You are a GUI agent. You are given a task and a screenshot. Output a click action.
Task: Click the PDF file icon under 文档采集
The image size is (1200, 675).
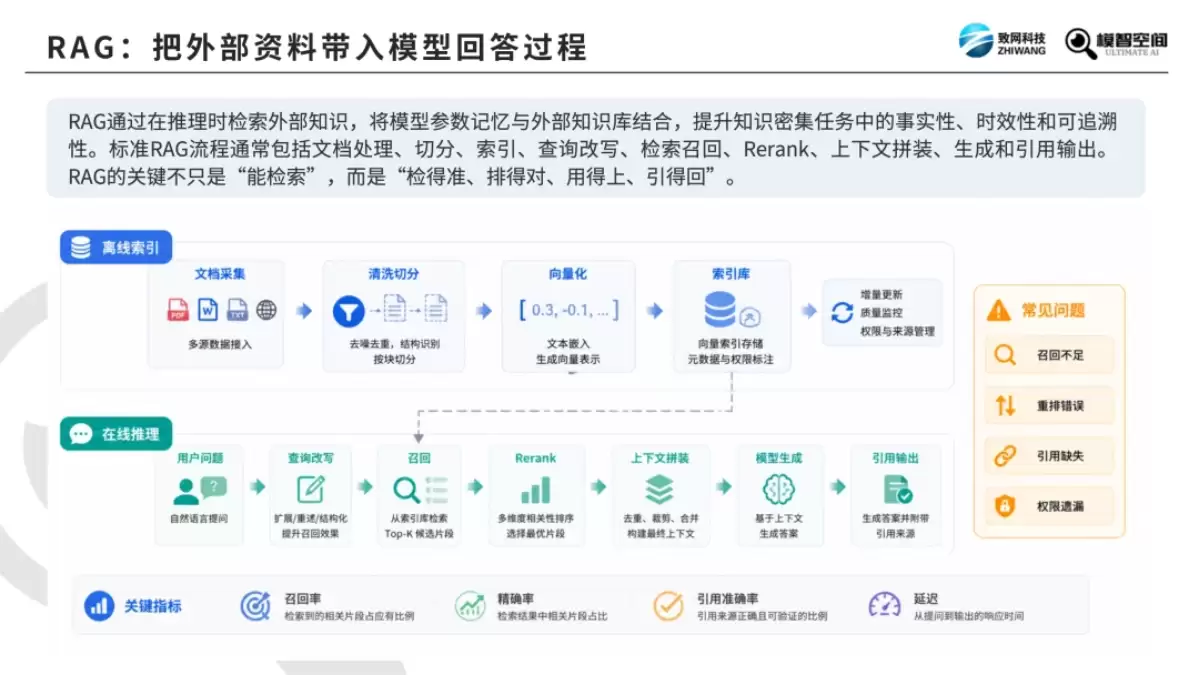pyautogui.click(x=178, y=310)
